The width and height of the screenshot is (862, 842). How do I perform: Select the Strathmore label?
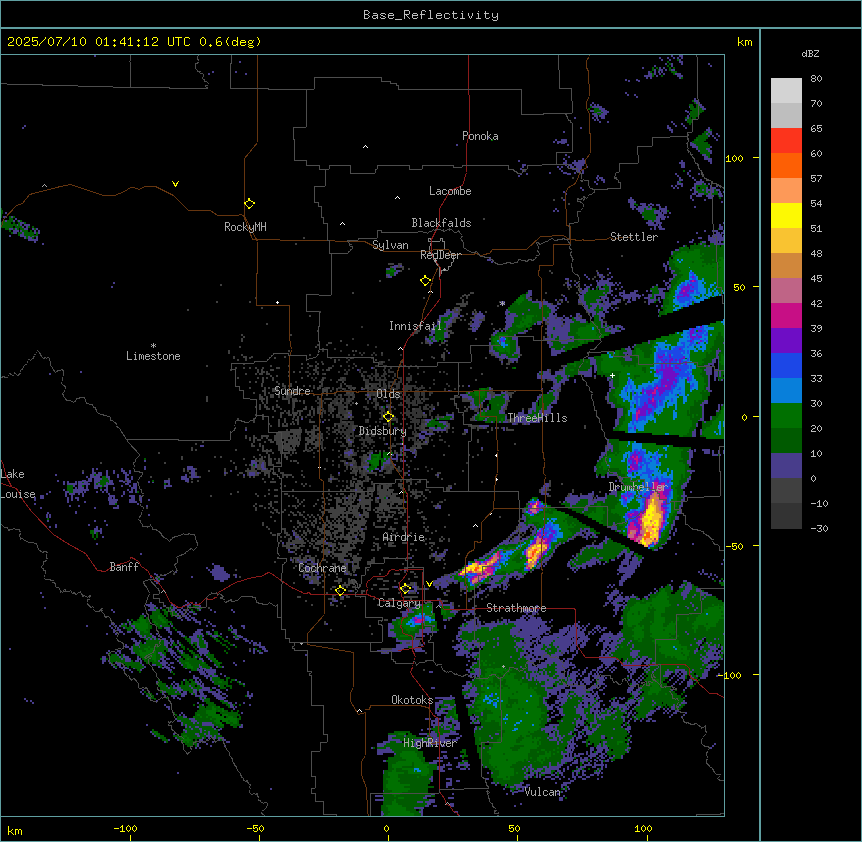(x=516, y=608)
